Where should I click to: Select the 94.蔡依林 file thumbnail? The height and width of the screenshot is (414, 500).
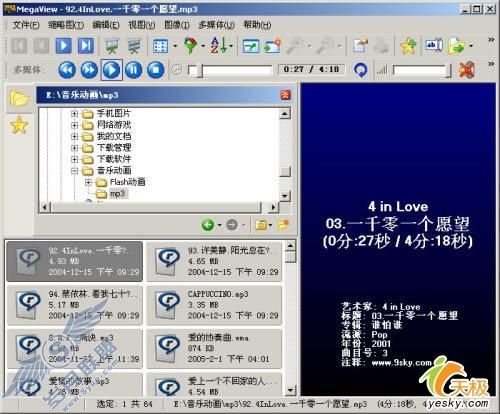(x=75, y=305)
